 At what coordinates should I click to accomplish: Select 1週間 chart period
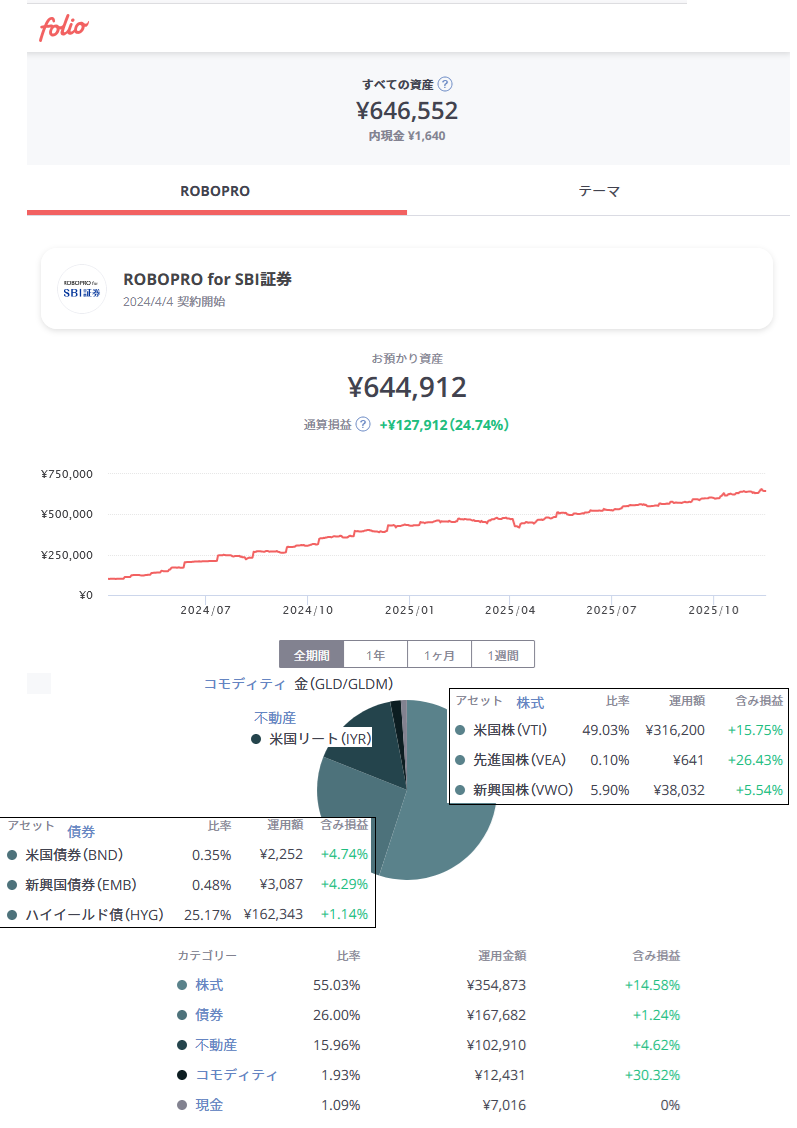tap(503, 655)
